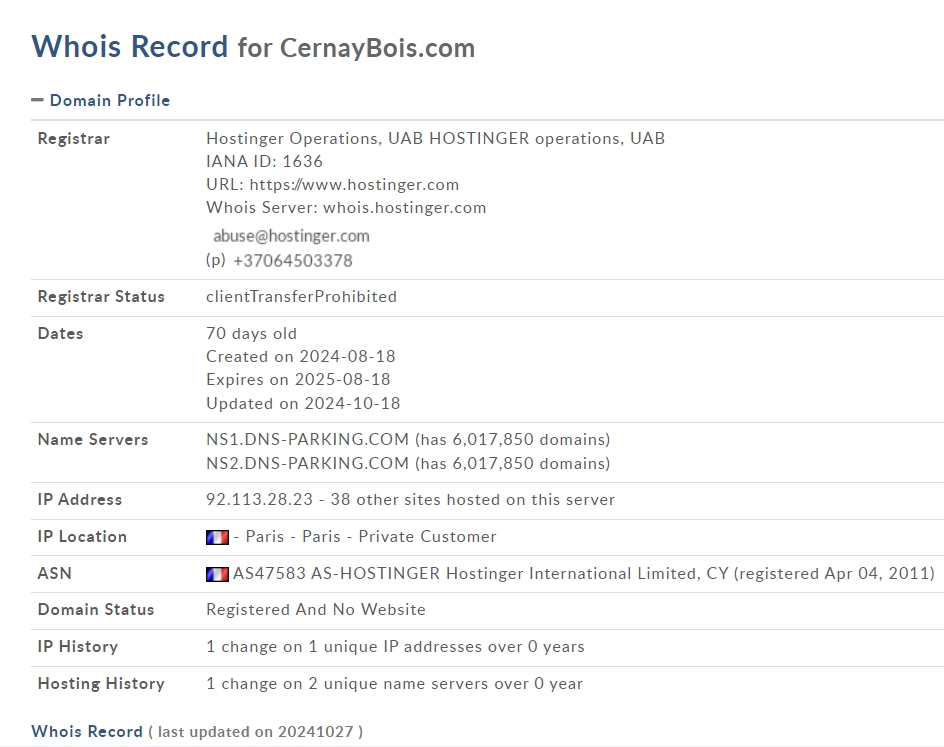The height and width of the screenshot is (747, 944).
Task: Open the Whois Record section heading
Action: 87,731
